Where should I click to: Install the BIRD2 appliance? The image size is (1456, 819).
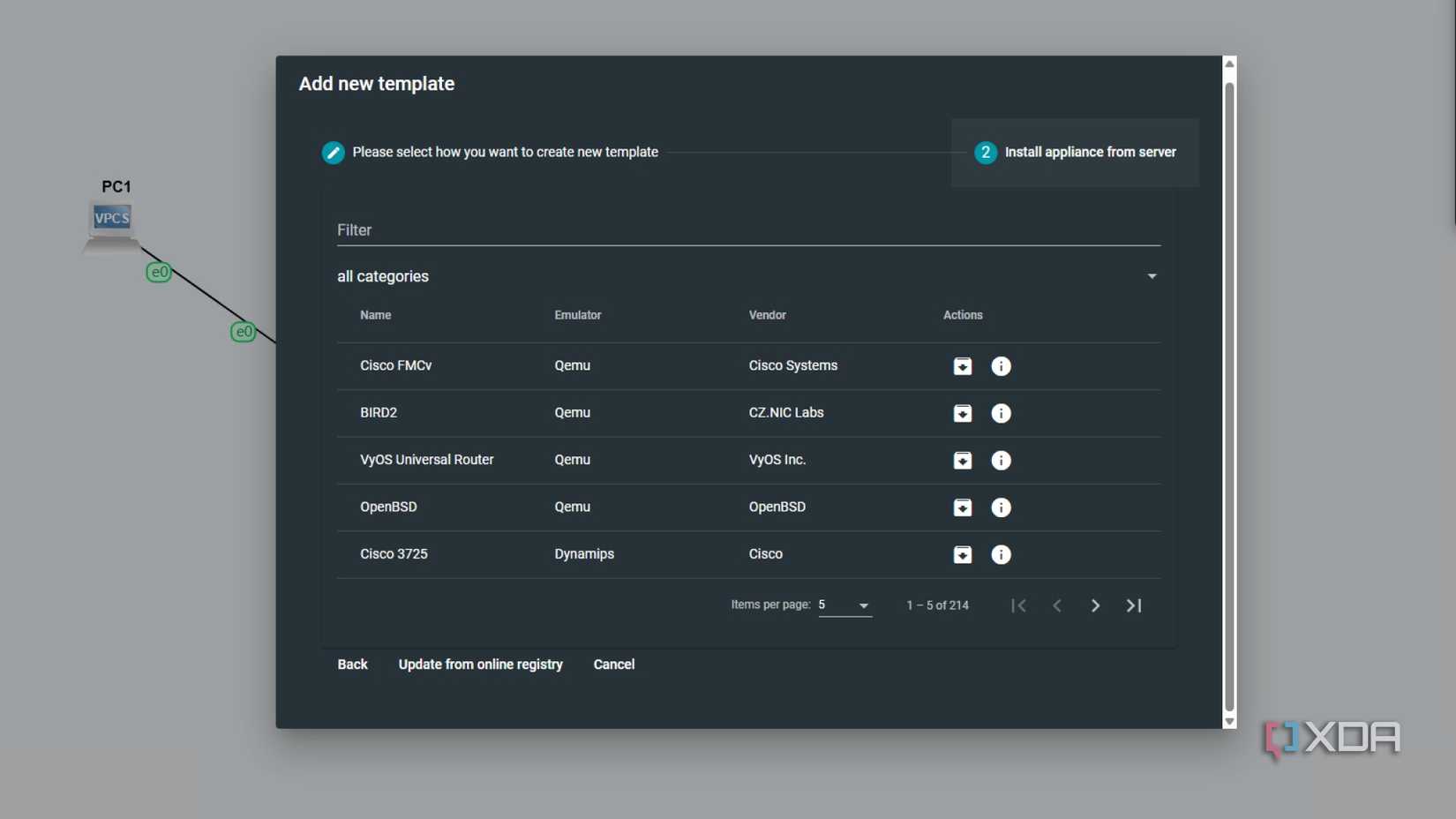pyautogui.click(x=963, y=413)
